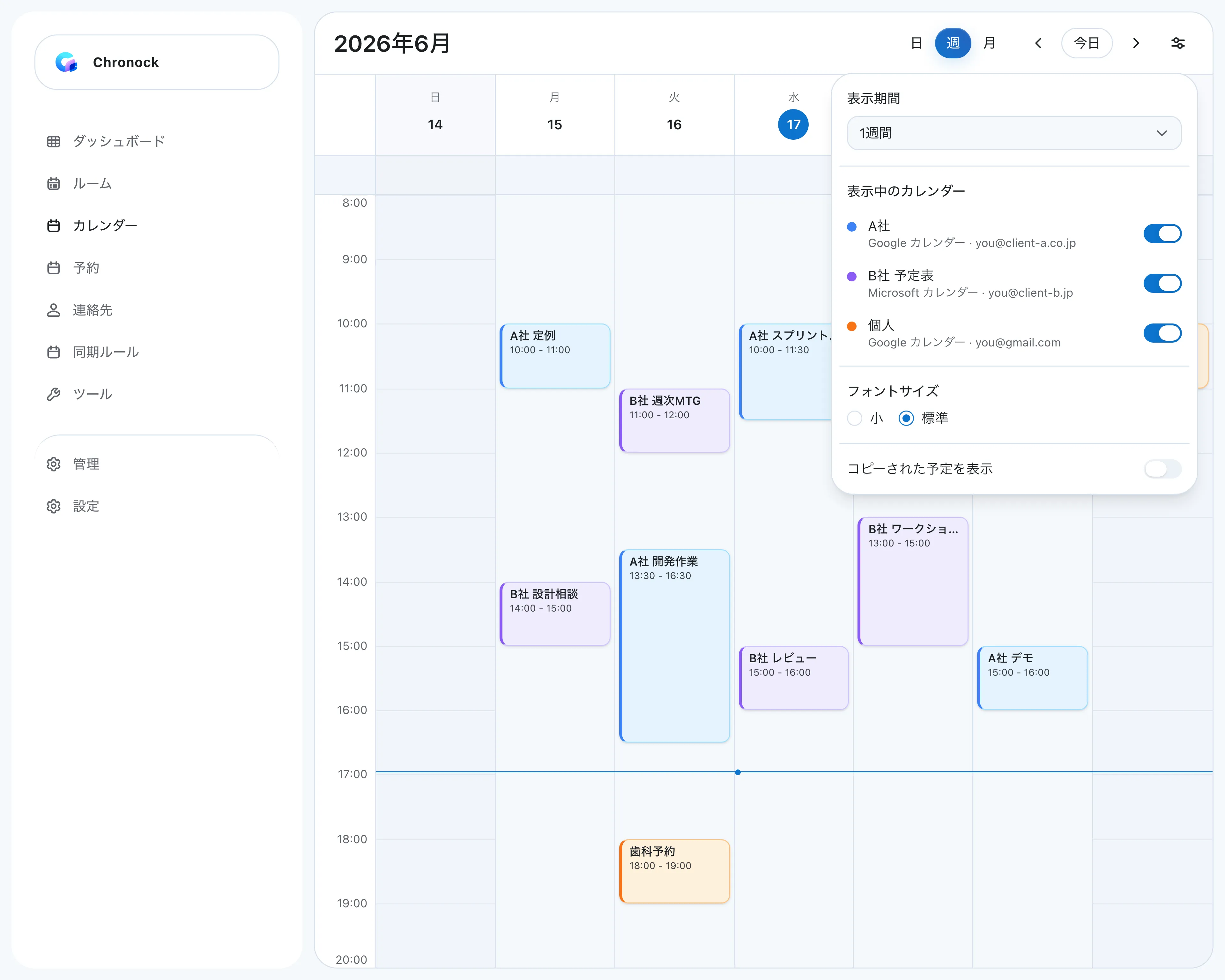Screen dimensions: 1225x980
Task: Click the ルーム calendar icon
Action: pyautogui.click(x=53, y=183)
